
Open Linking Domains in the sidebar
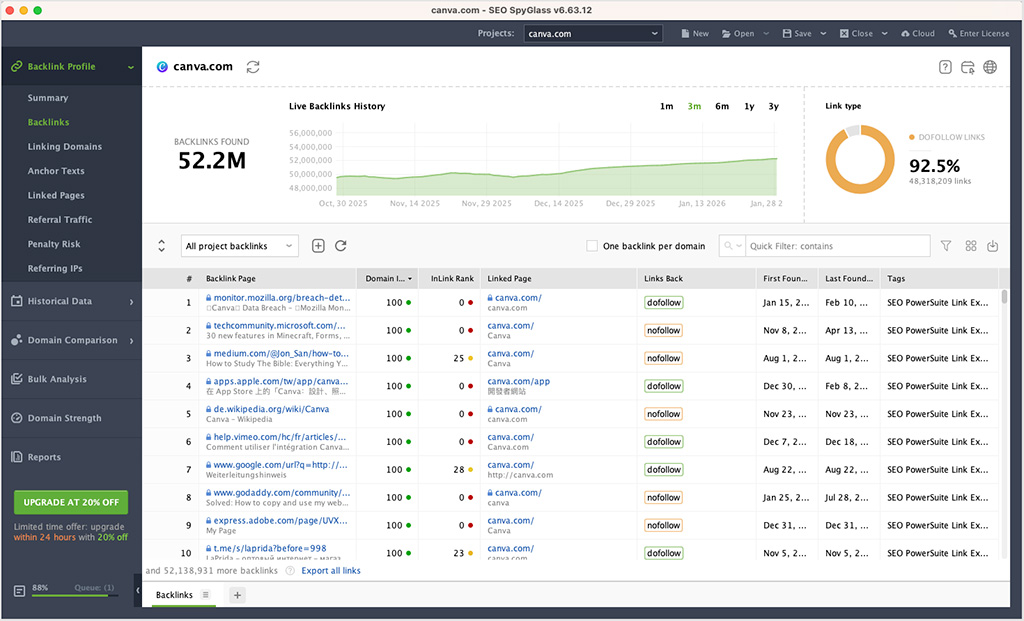point(65,146)
